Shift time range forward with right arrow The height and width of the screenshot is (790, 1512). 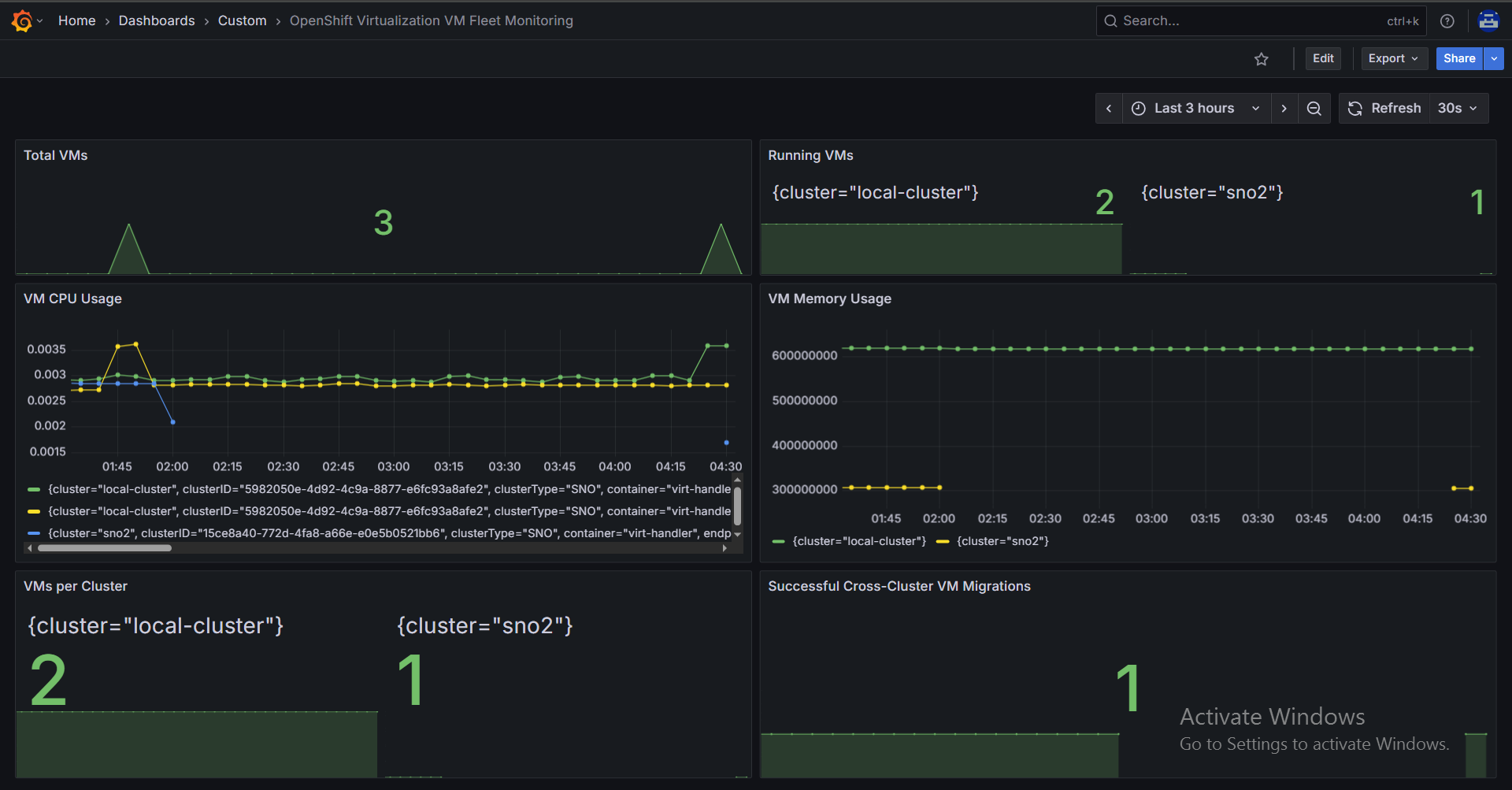1284,109
